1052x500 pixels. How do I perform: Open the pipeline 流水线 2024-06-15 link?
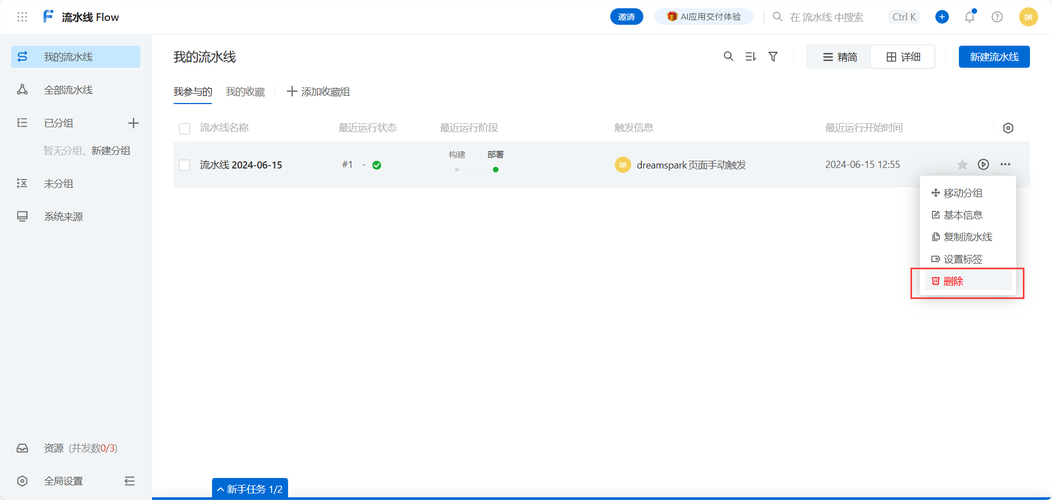(241, 165)
